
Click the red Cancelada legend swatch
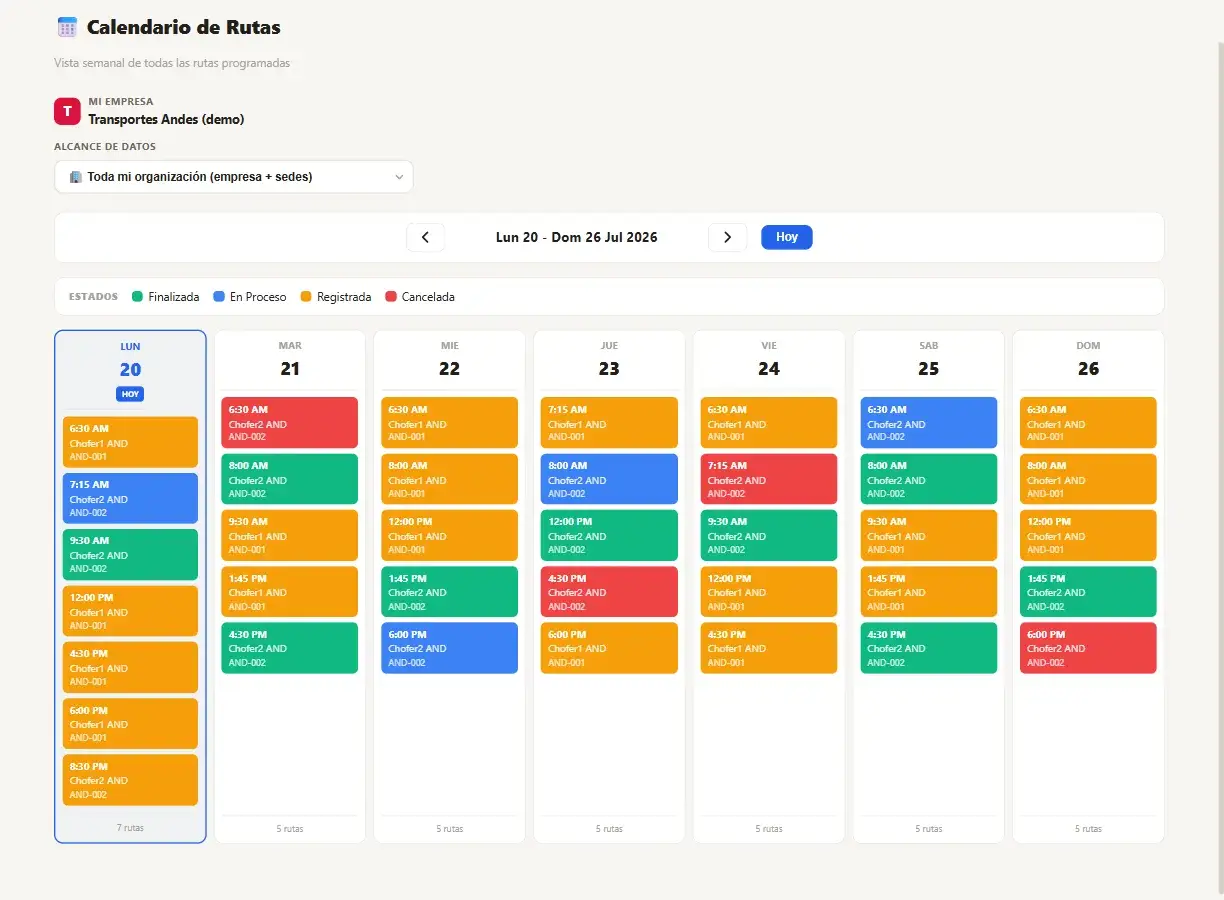click(x=391, y=297)
